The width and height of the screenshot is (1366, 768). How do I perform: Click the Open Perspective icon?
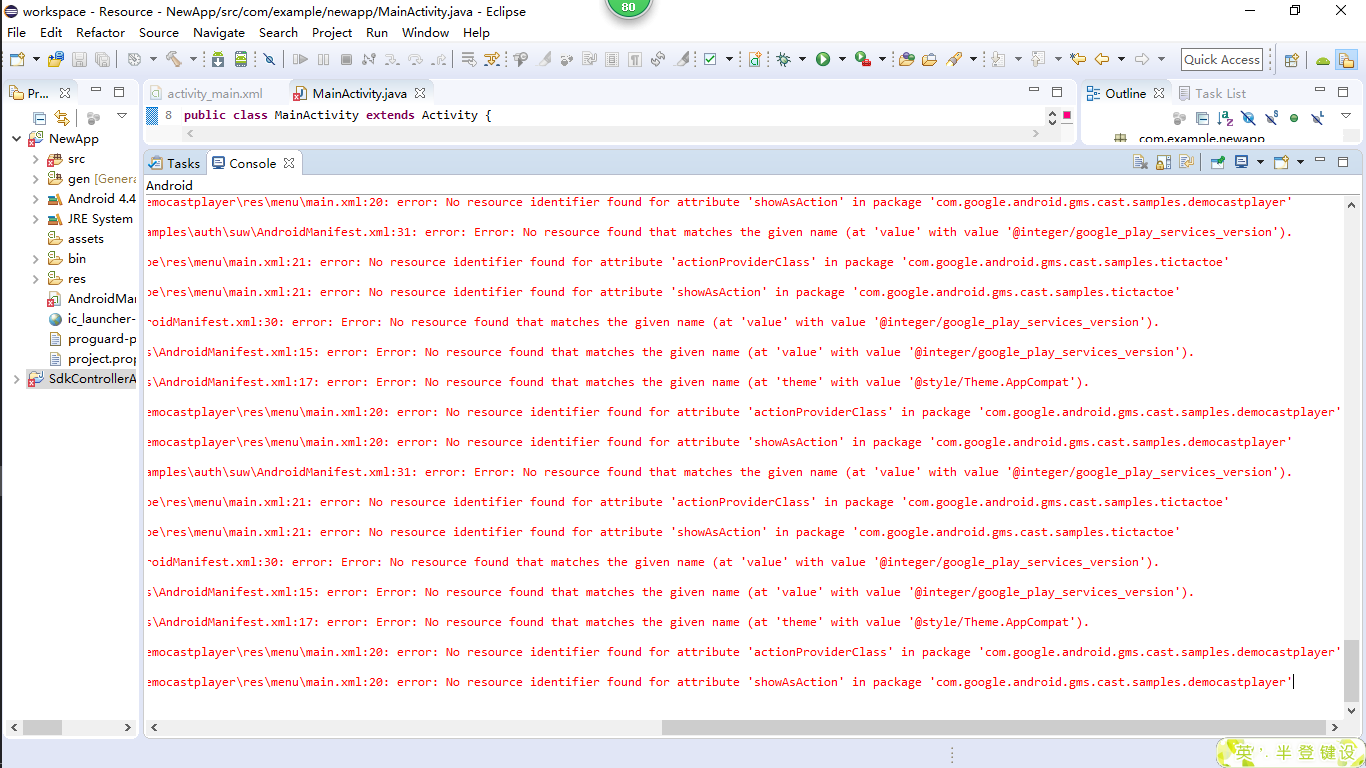click(1291, 60)
